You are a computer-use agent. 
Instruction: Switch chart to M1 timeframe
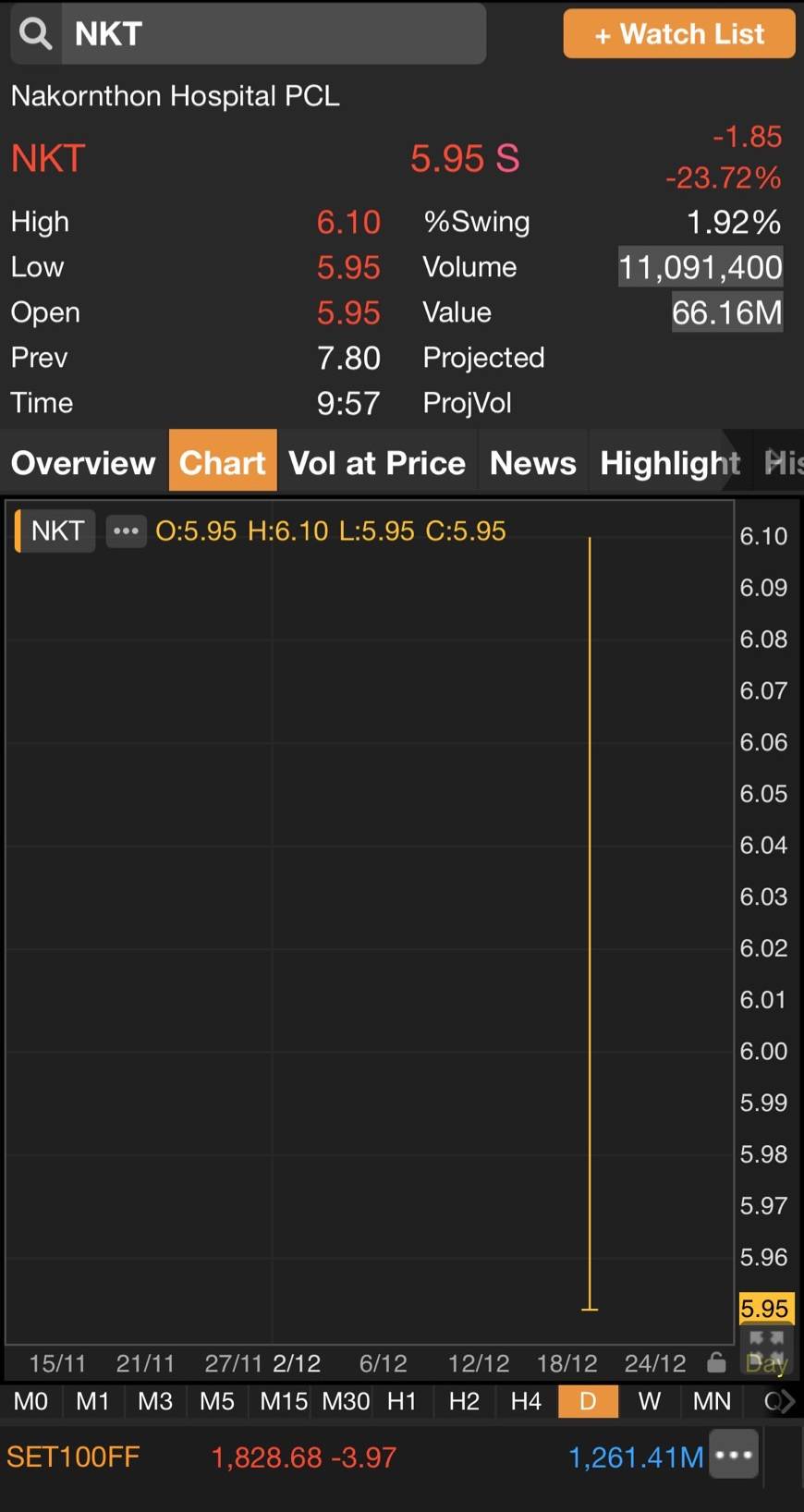tap(92, 1401)
